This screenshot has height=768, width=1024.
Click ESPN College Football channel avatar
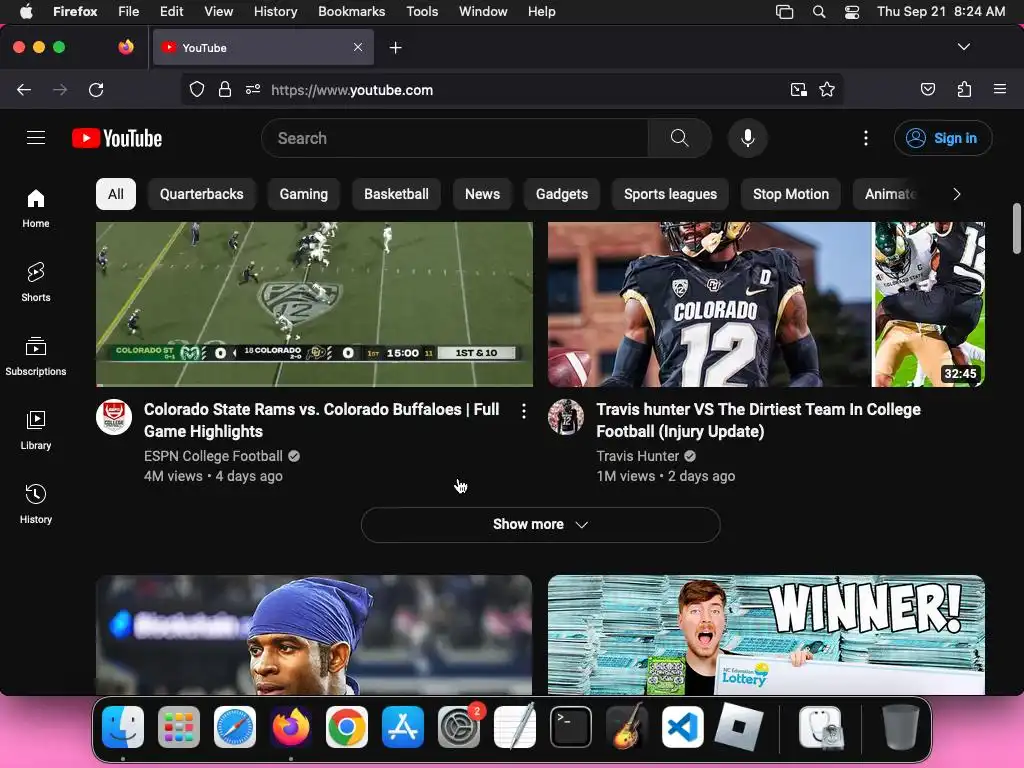114,417
